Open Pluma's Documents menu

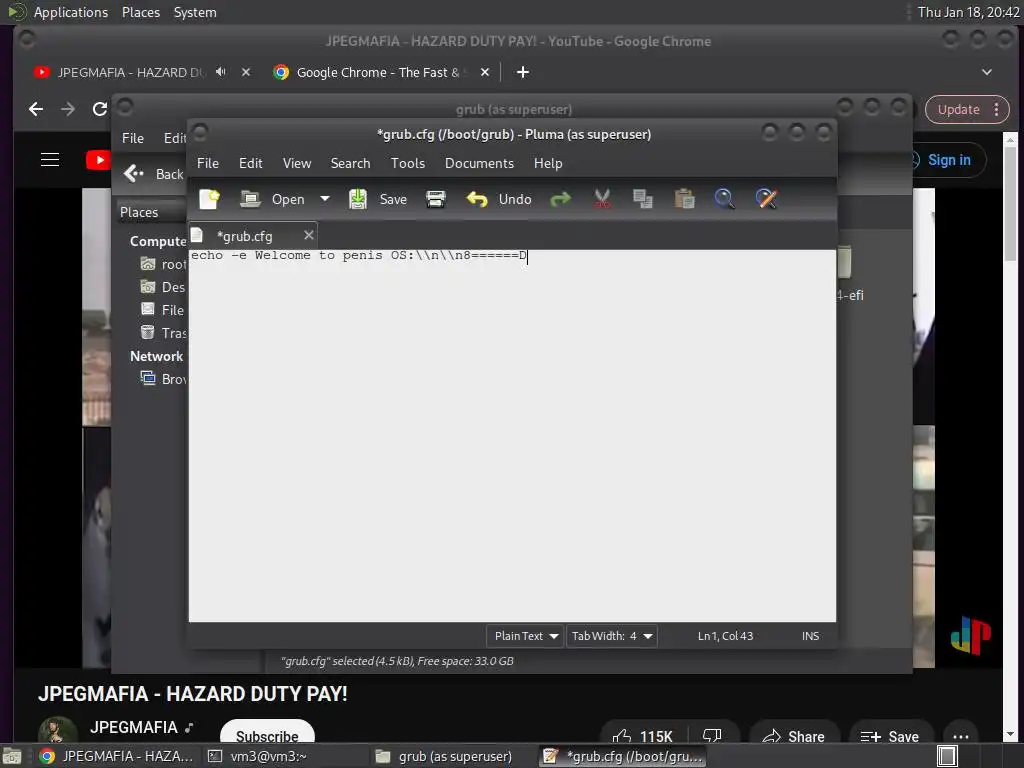479,163
